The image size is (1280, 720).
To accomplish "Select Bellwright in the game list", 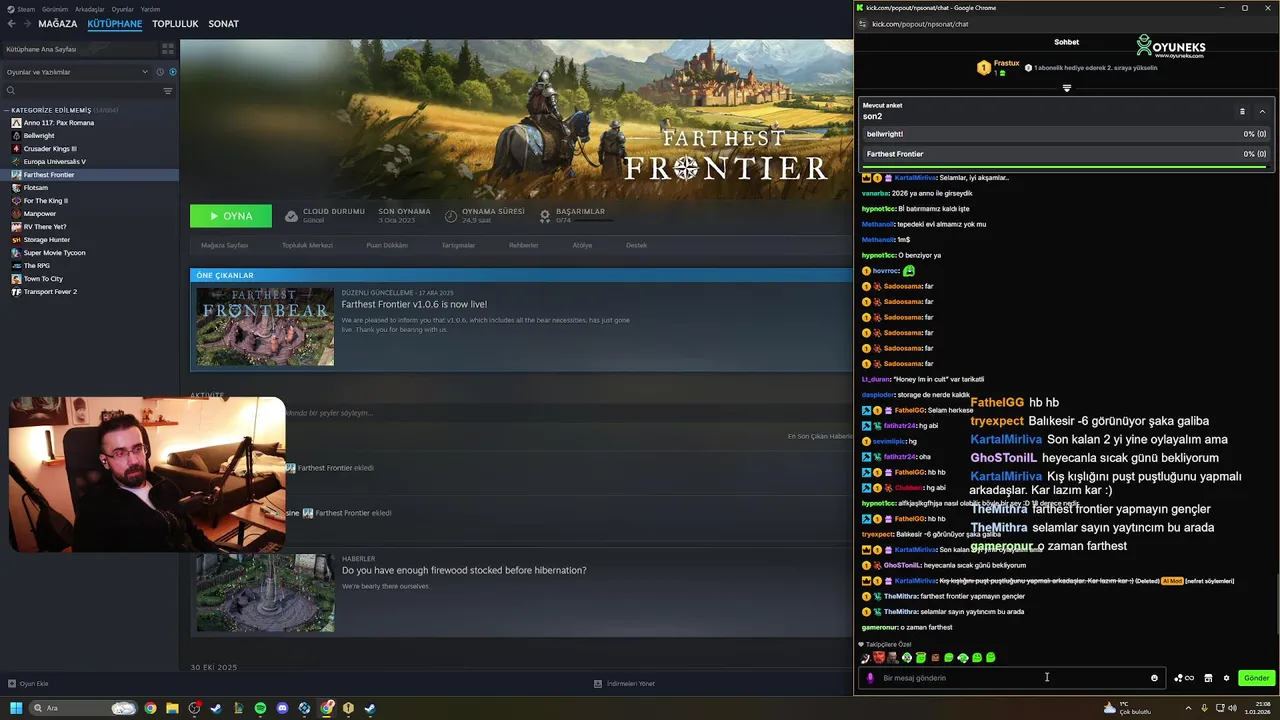I will click(x=39, y=136).
